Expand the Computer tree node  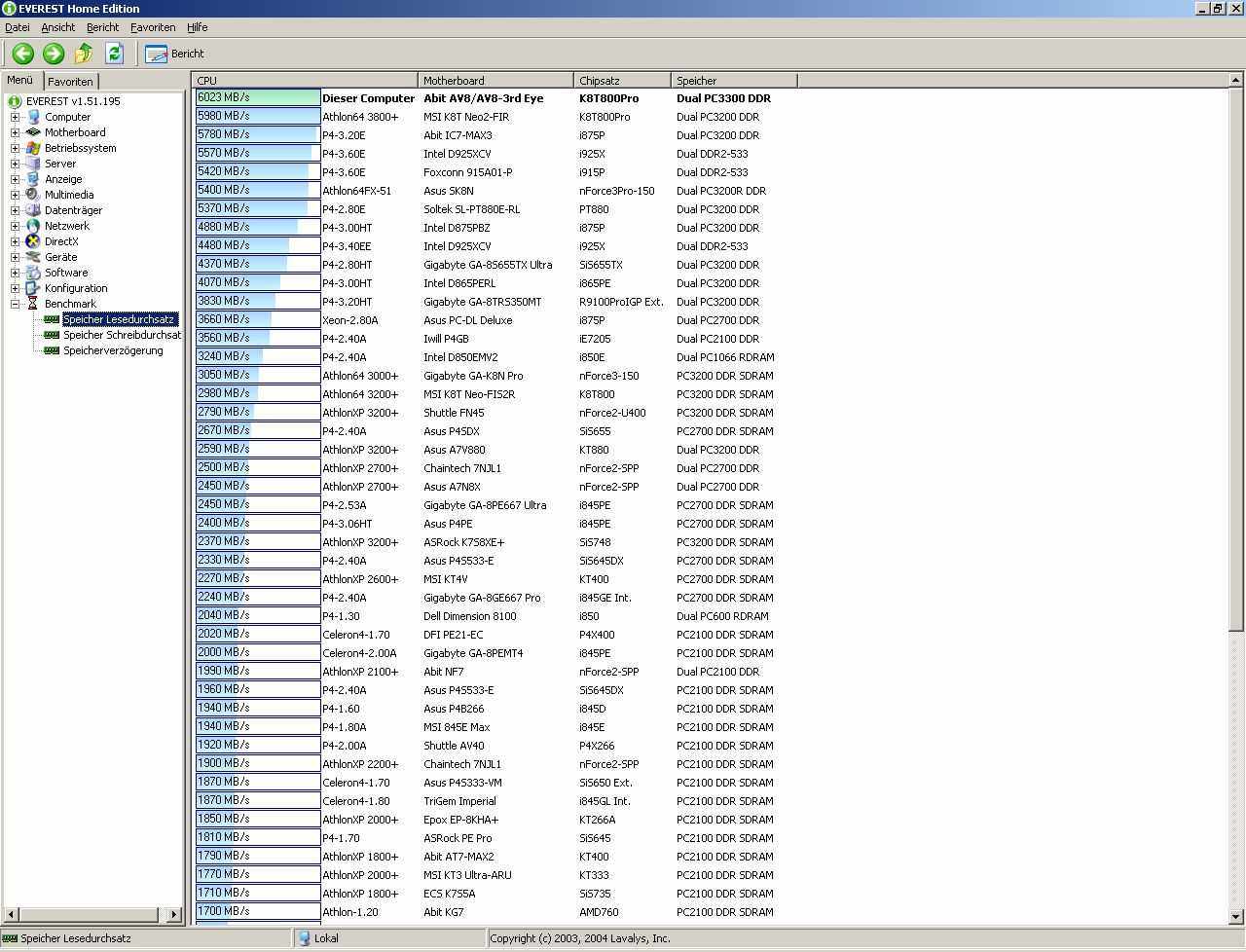(x=15, y=117)
